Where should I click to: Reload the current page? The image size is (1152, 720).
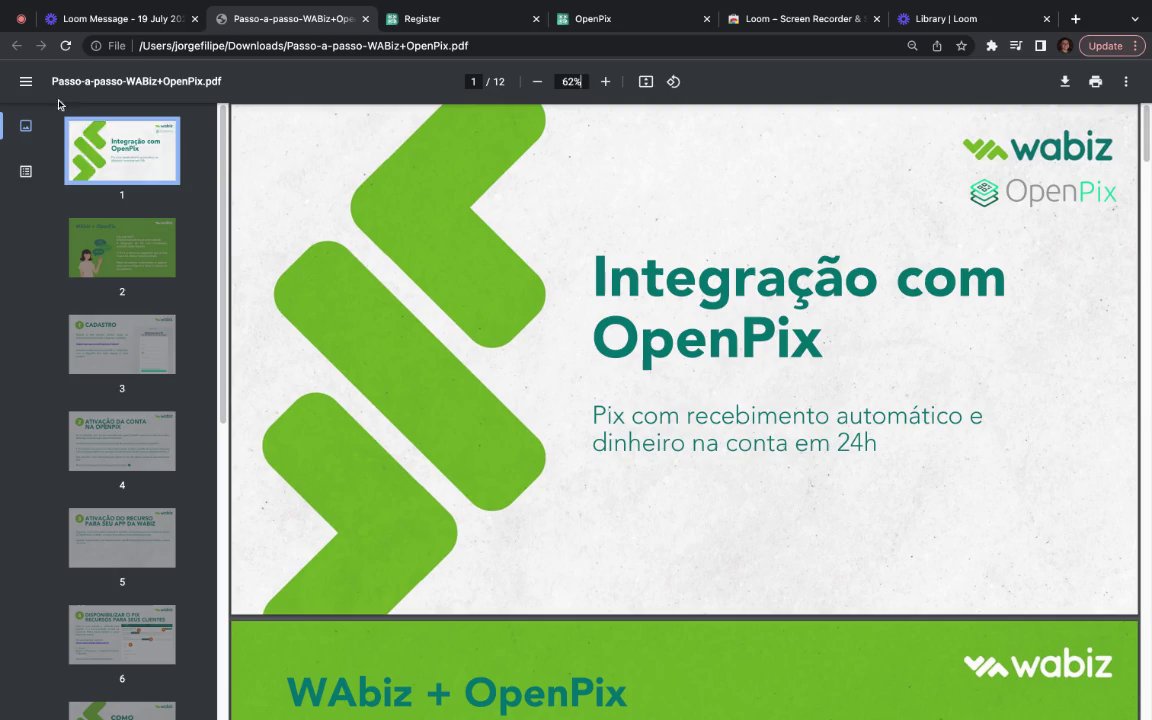(x=65, y=46)
